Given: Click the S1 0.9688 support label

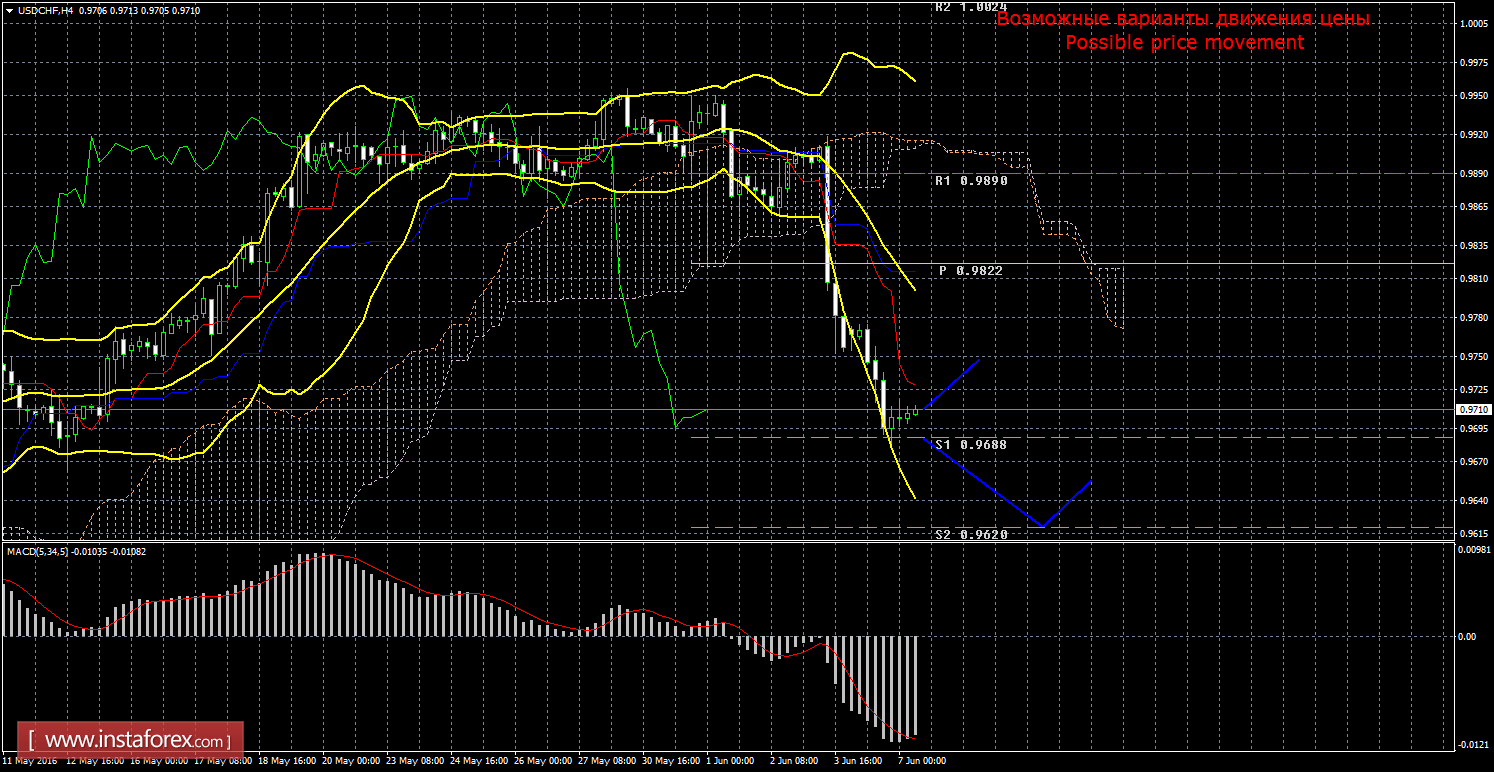Looking at the screenshot, I should point(970,444).
